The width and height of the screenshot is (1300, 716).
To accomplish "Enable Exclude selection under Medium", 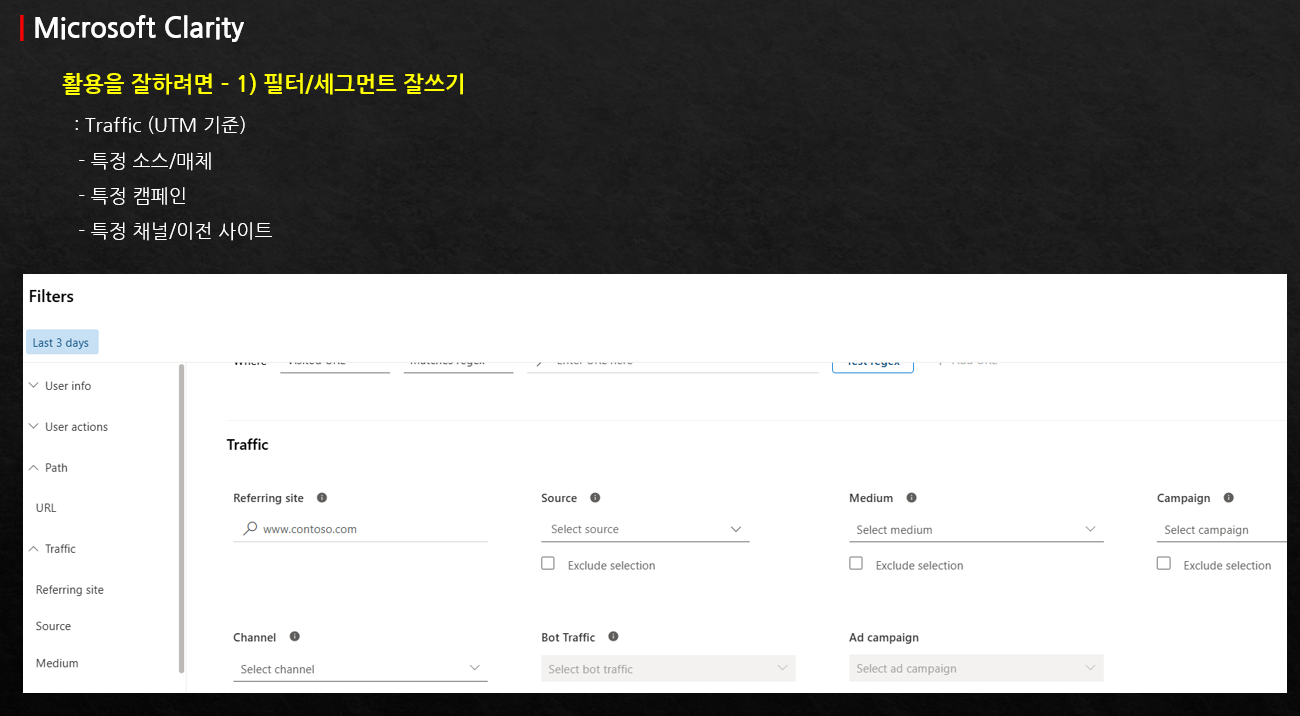I will coord(856,563).
